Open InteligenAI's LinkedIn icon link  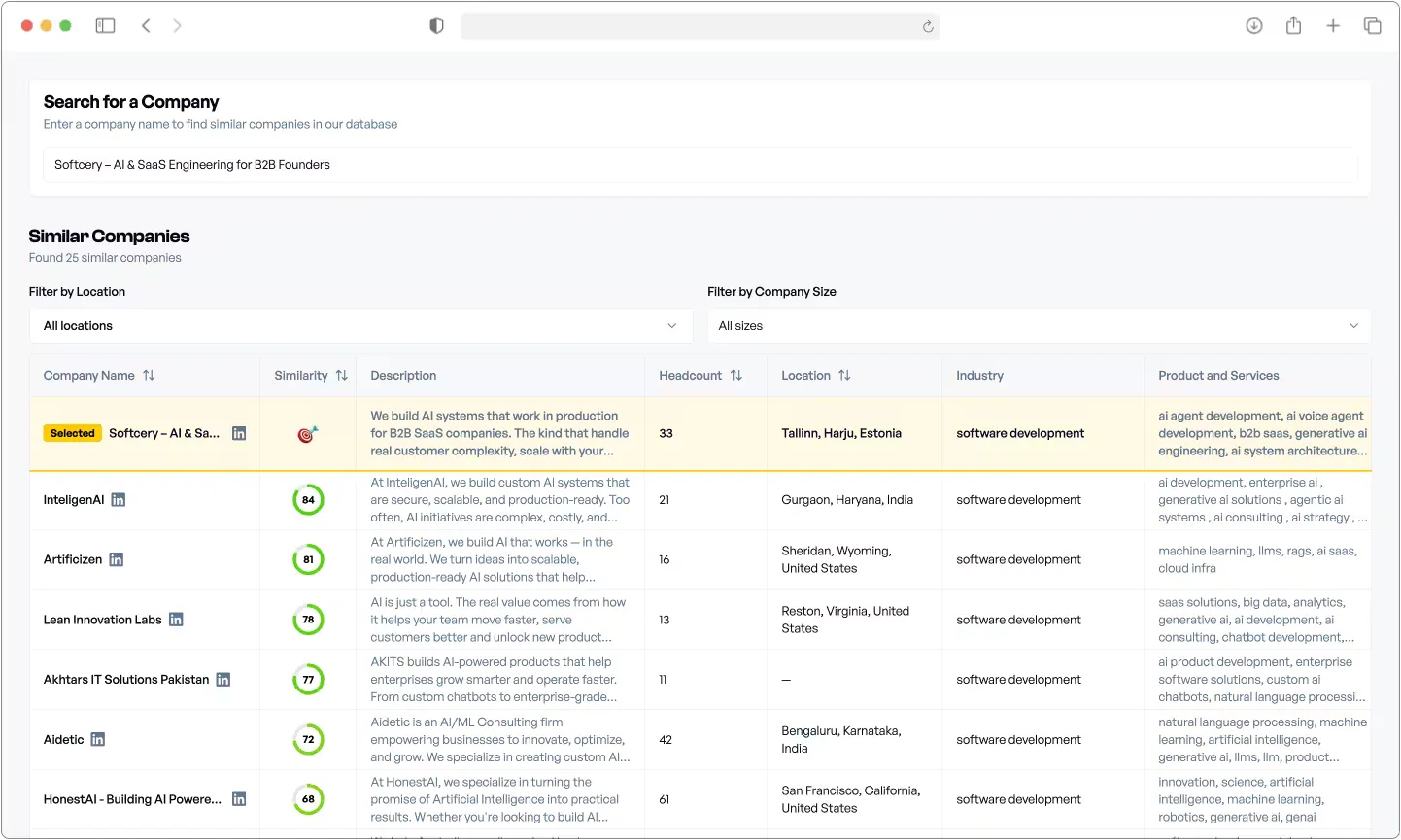click(x=119, y=500)
